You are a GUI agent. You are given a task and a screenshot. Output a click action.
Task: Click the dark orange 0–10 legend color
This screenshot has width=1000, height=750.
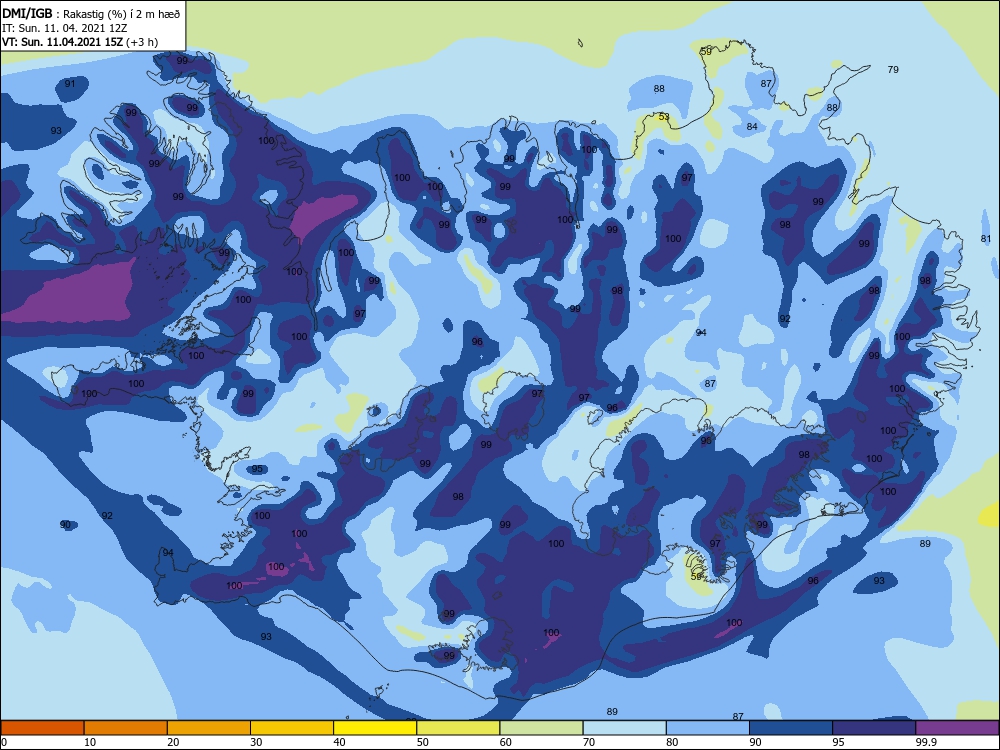click(42, 728)
